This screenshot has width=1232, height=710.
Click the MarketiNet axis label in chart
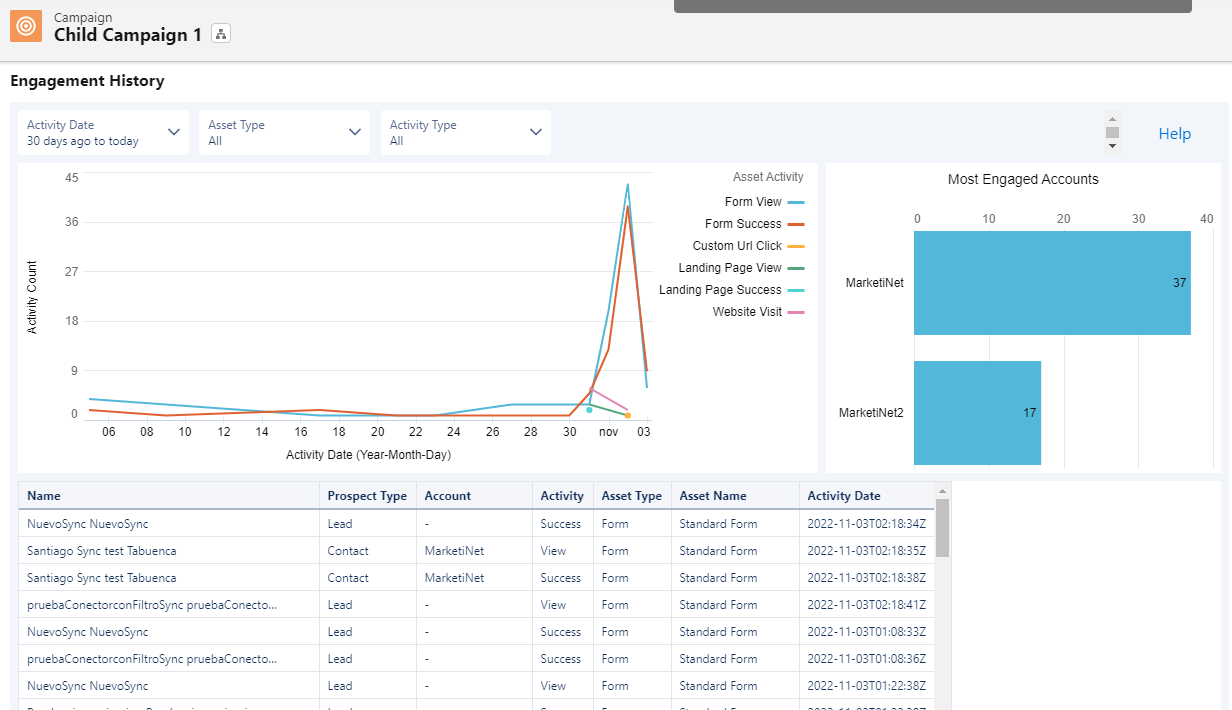click(x=874, y=283)
